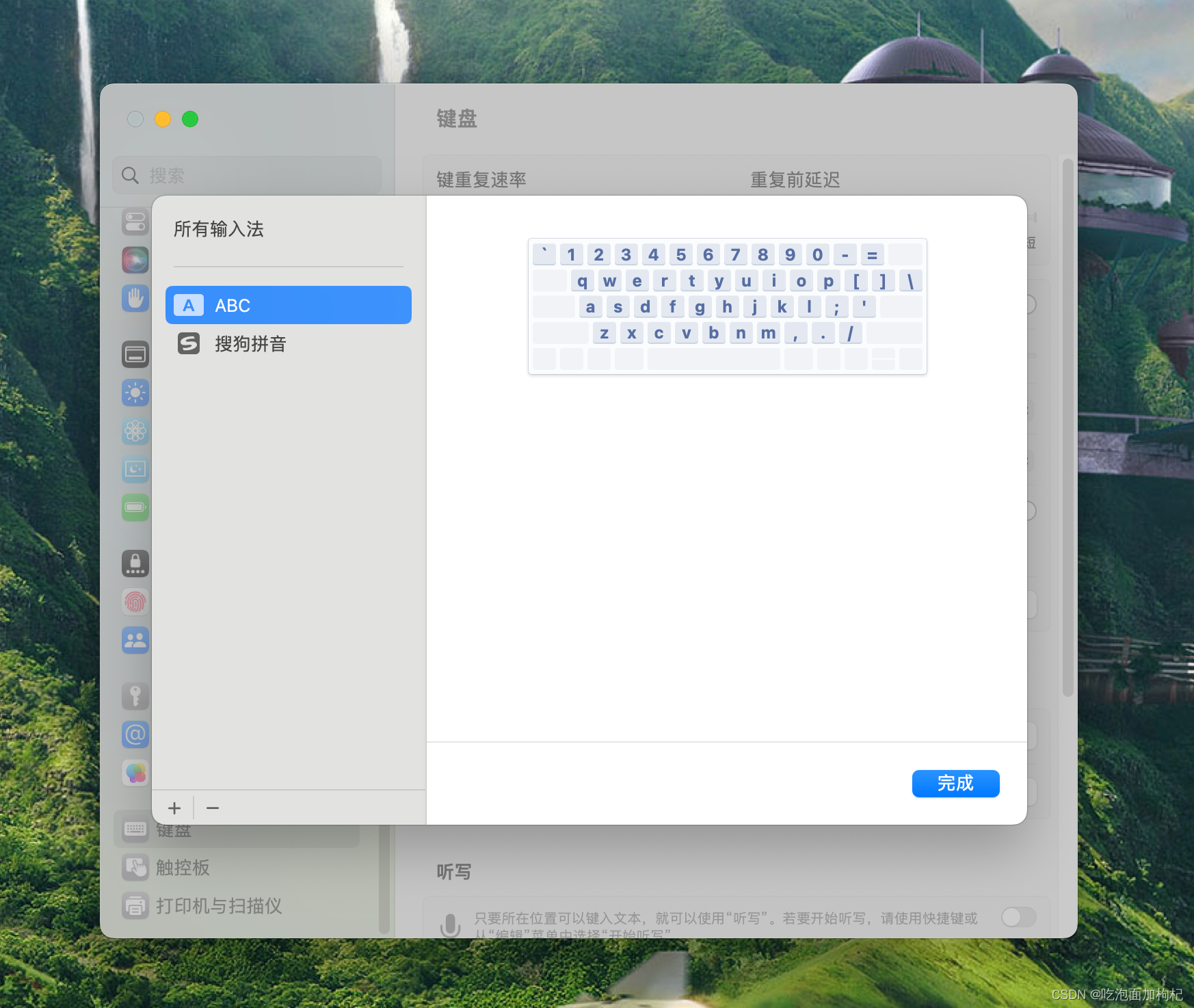Click the microphone icon under 听写
This screenshot has height=1008, width=1194.
(450, 925)
